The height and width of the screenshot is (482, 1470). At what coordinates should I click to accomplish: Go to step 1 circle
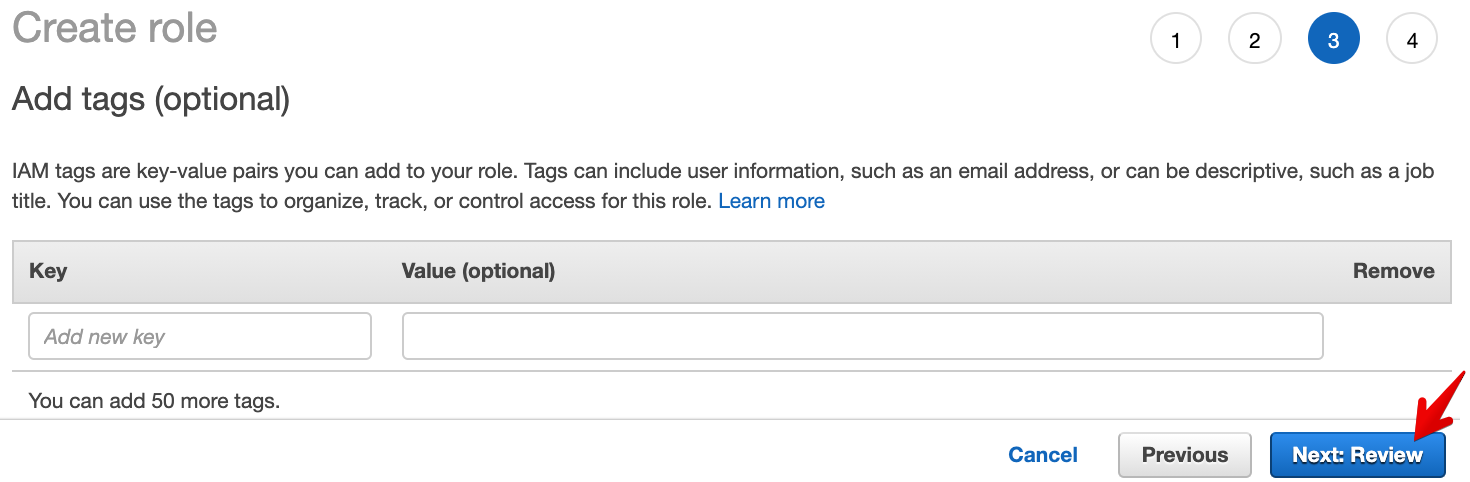click(1175, 40)
